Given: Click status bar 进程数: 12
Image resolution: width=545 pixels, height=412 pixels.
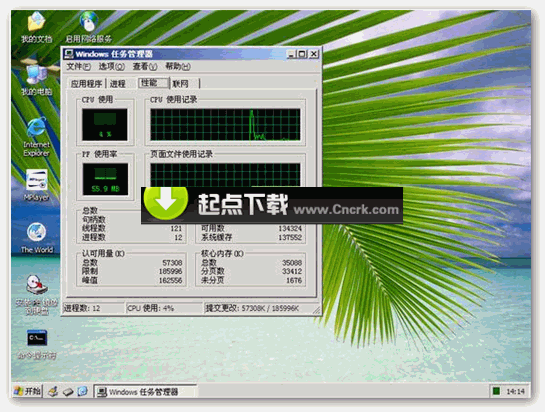Looking at the screenshot, I should tap(93, 308).
